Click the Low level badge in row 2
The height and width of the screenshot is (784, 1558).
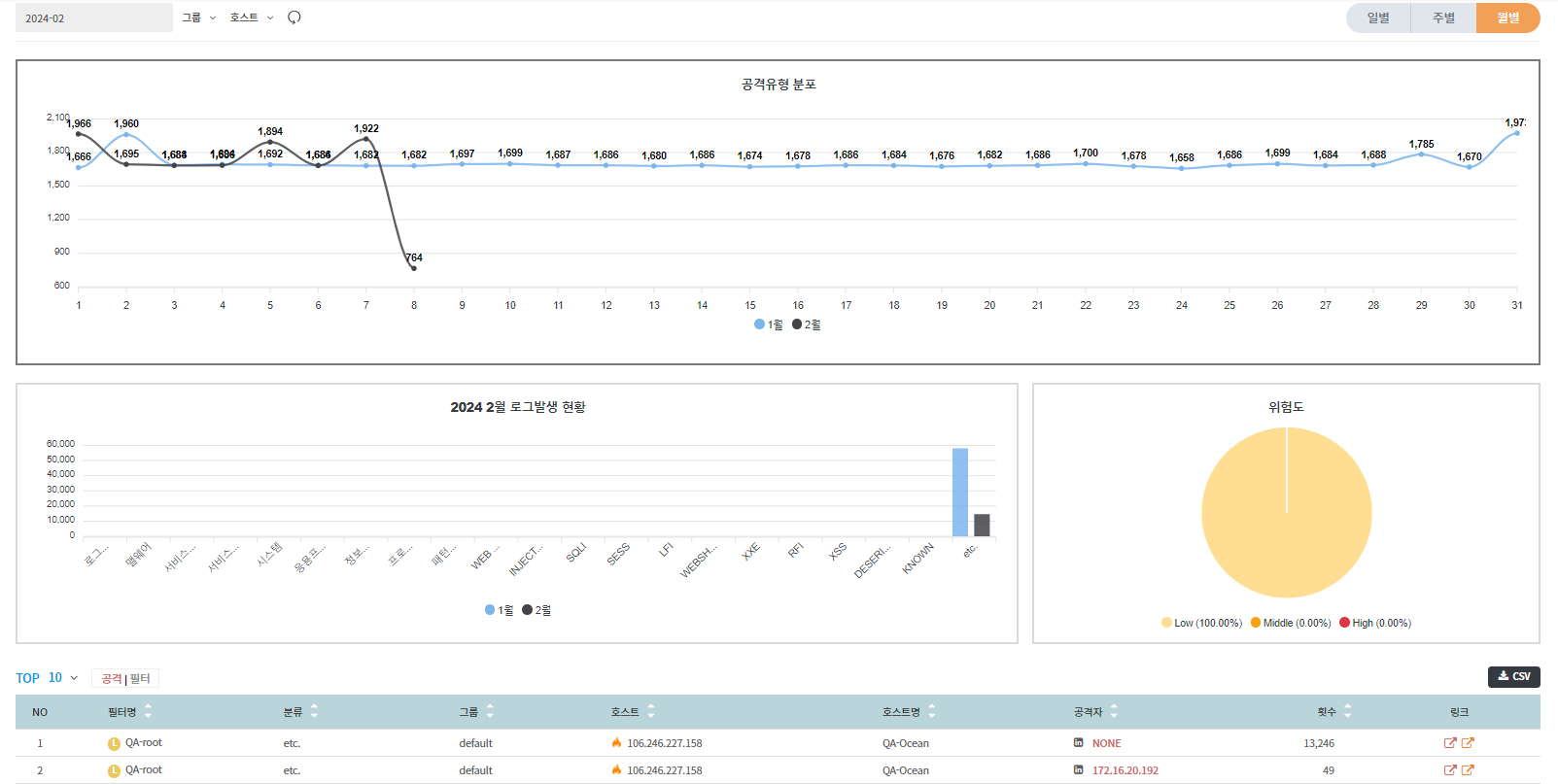114,770
